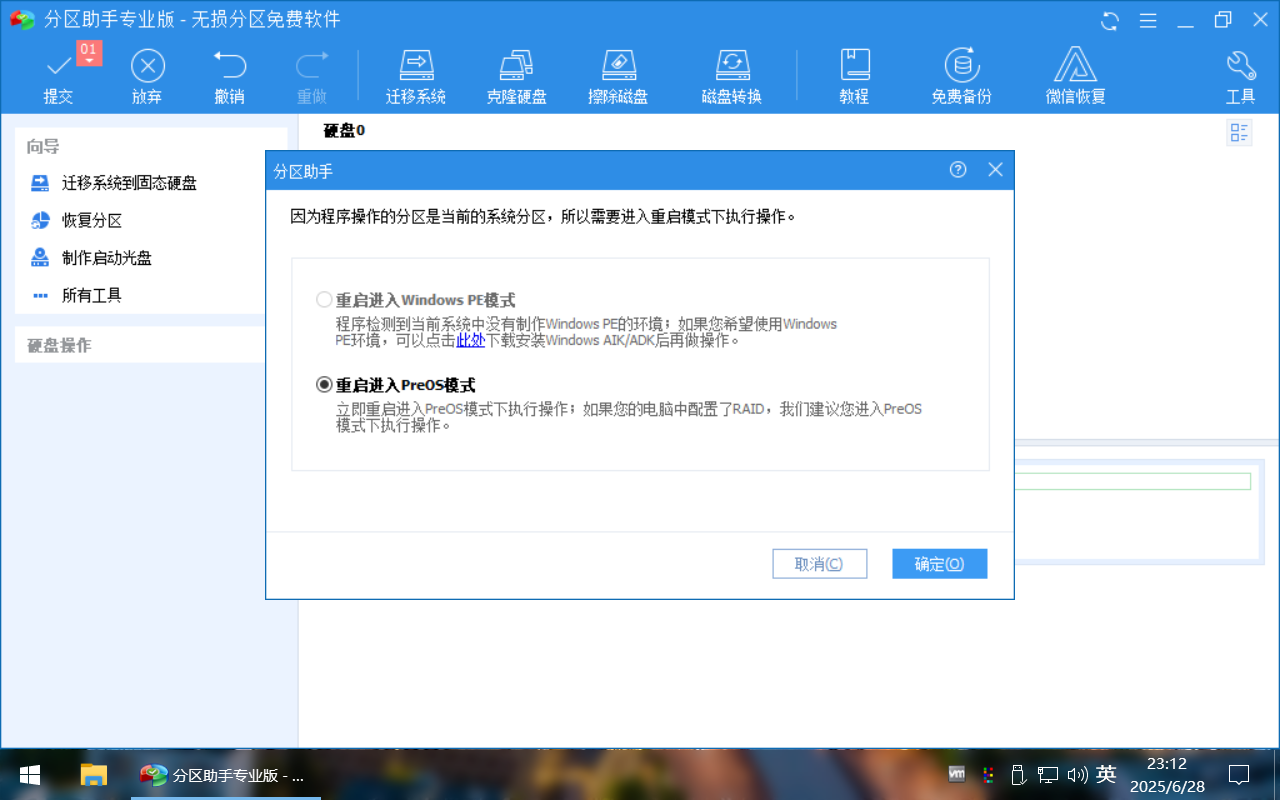1280x800 pixels.
Task: Open 所有工具 in wizard sidebar
Action: [92, 295]
